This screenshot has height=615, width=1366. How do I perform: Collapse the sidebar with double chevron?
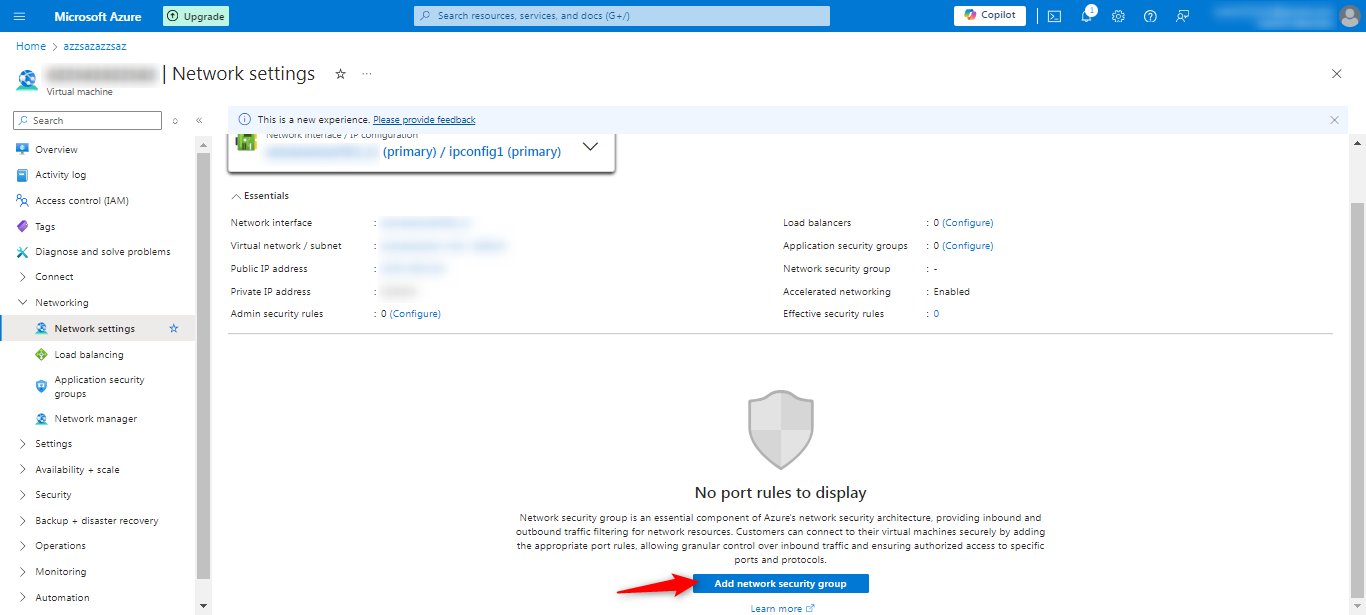click(x=199, y=121)
